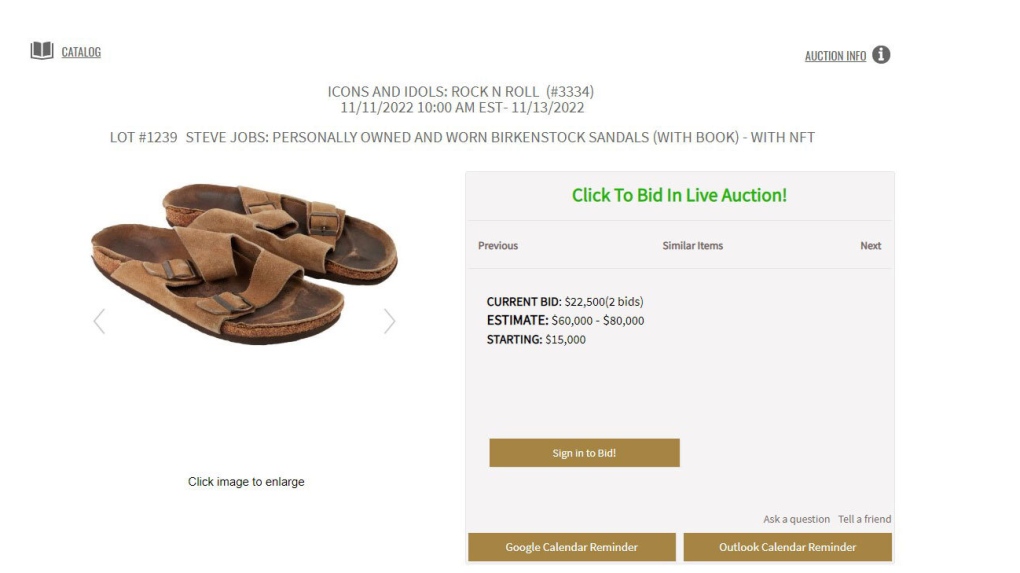
Task: Go to the Previous lot
Action: pos(498,246)
